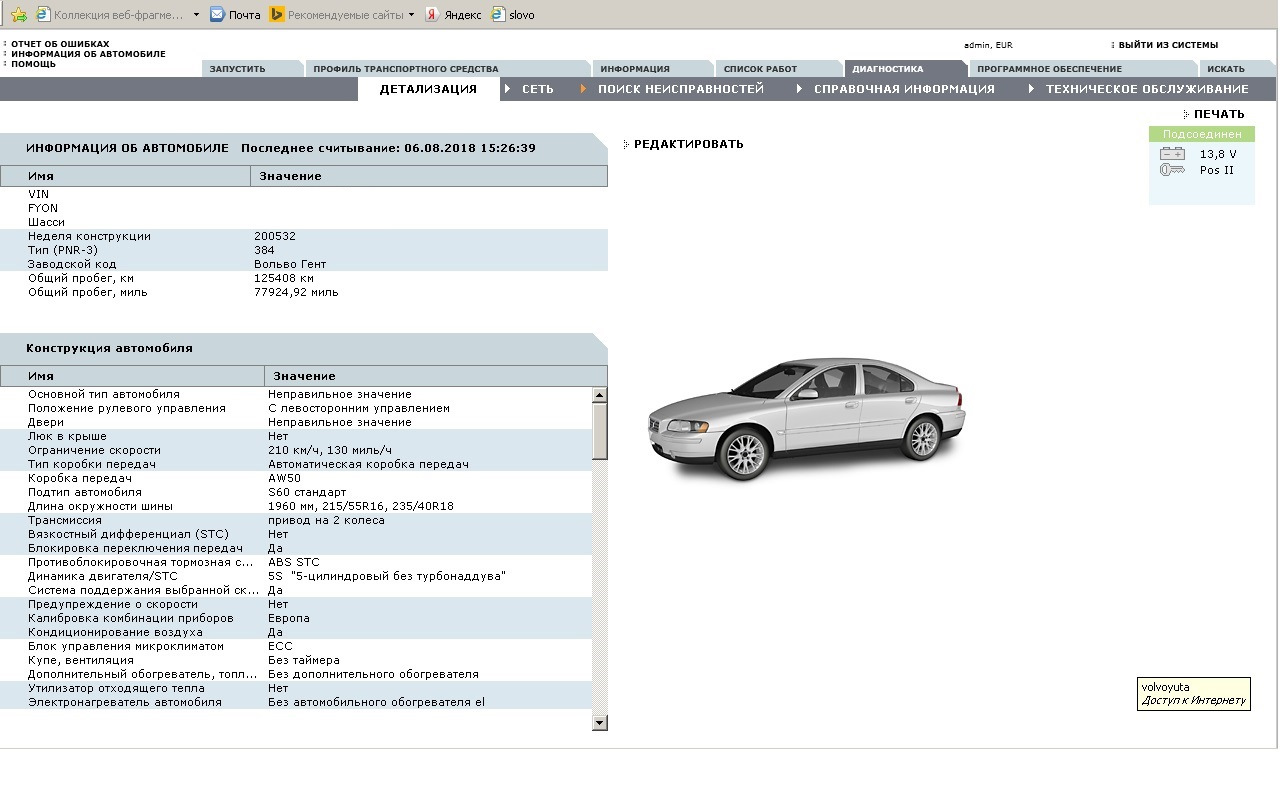Click the value 200532
Screen dimensions: 1280x800
(x=275, y=236)
